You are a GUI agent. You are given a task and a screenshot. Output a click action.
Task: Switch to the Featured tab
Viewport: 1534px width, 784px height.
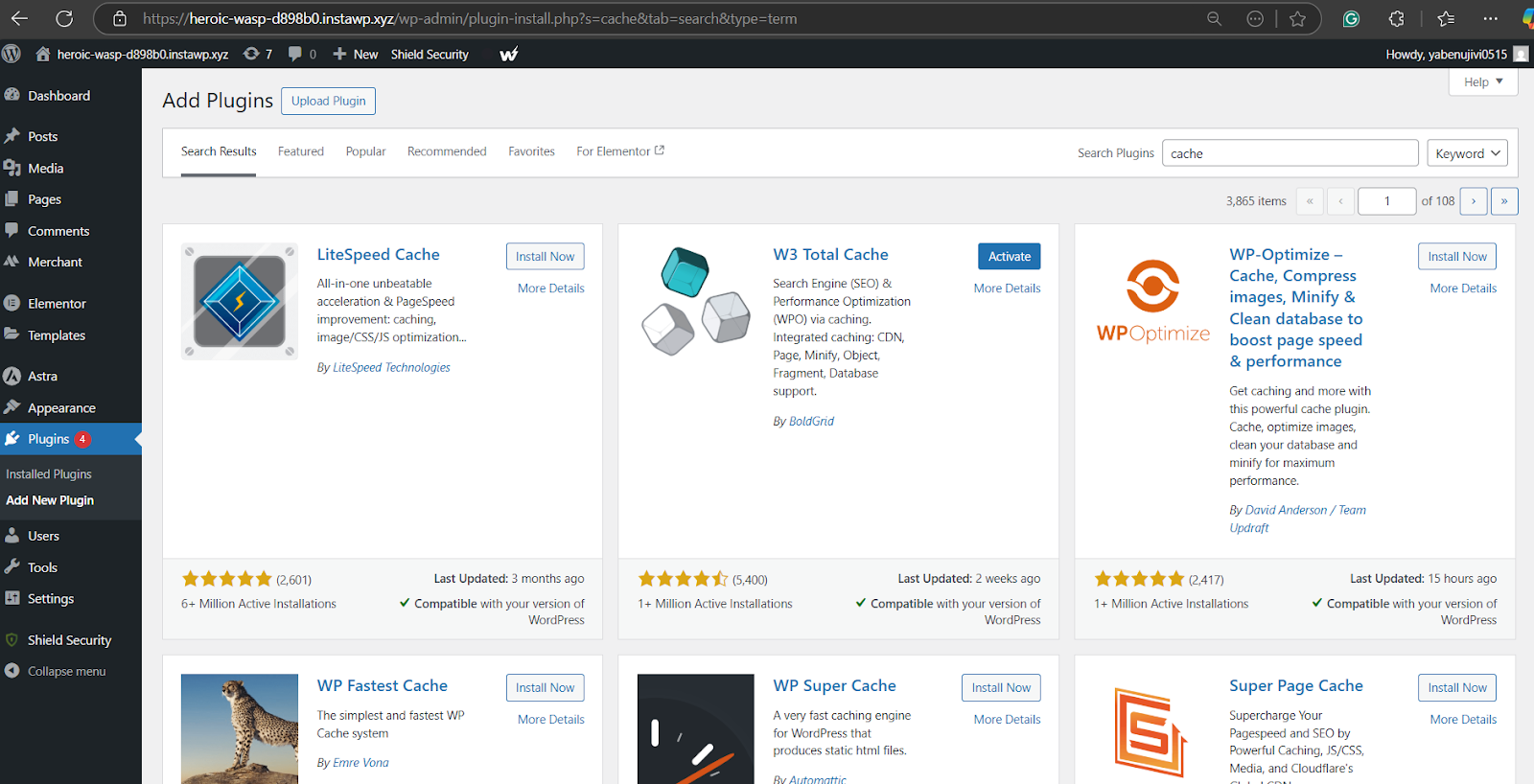click(301, 151)
